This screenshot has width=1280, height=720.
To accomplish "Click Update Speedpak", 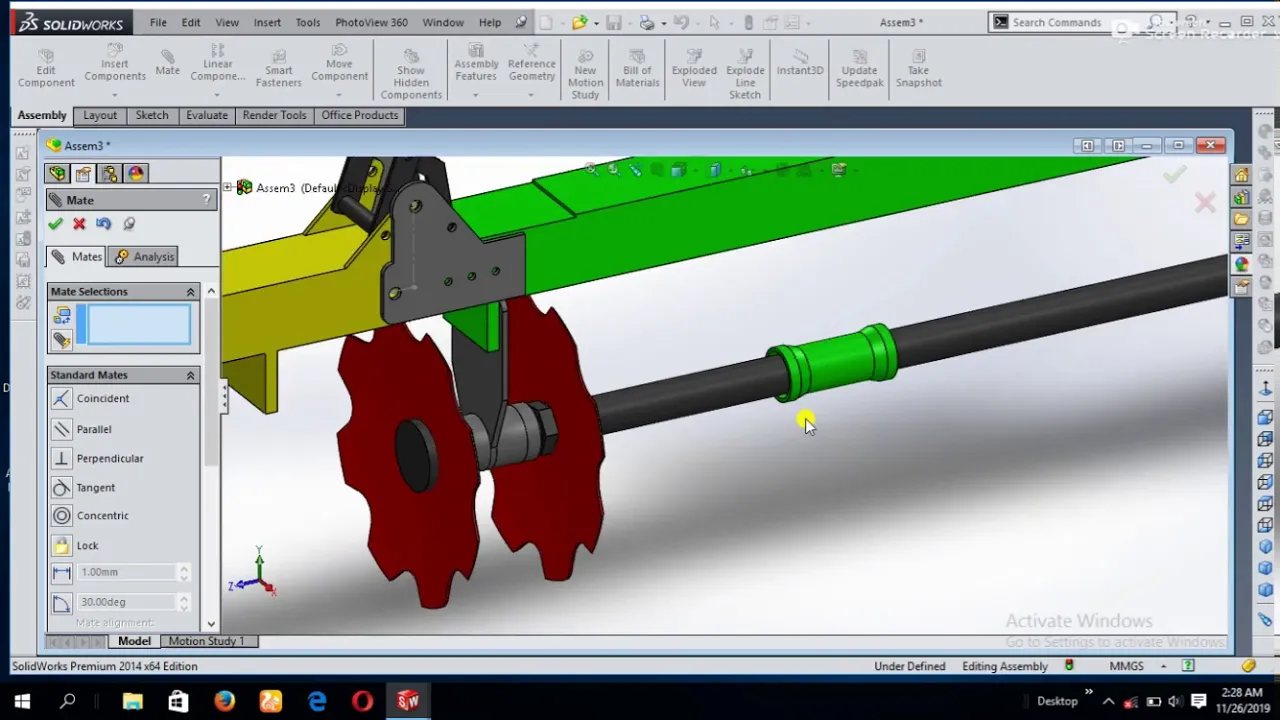I will 859,69.
